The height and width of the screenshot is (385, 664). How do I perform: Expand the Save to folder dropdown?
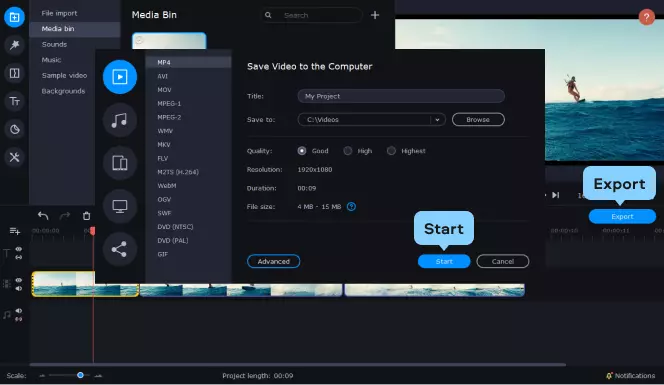tap(437, 120)
